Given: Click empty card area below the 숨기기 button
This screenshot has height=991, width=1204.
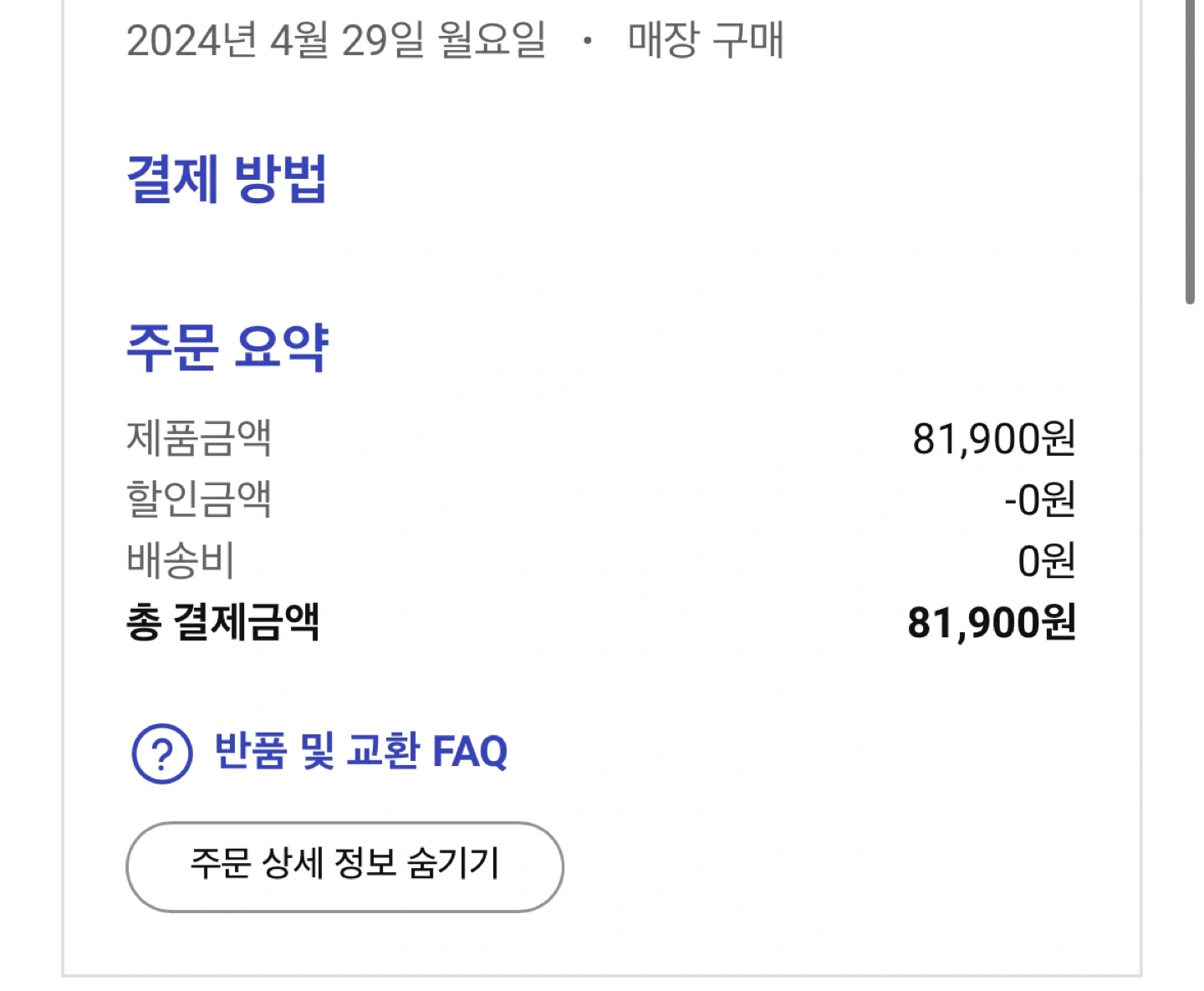Looking at the screenshot, I should click(x=602, y=943).
